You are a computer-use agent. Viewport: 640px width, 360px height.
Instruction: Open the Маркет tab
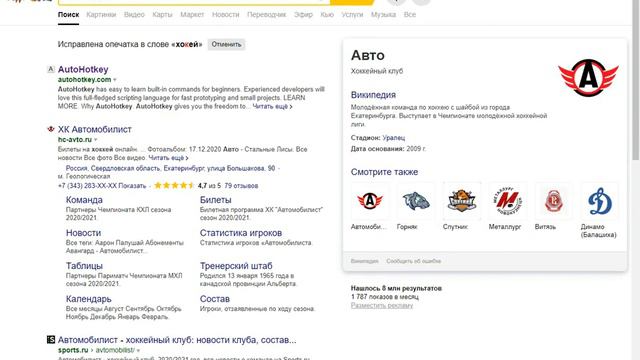coord(192,14)
